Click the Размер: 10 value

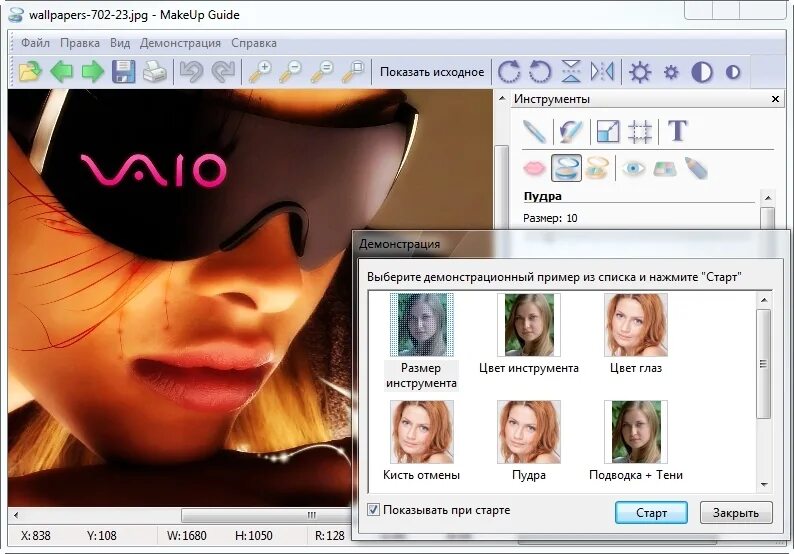(550, 218)
